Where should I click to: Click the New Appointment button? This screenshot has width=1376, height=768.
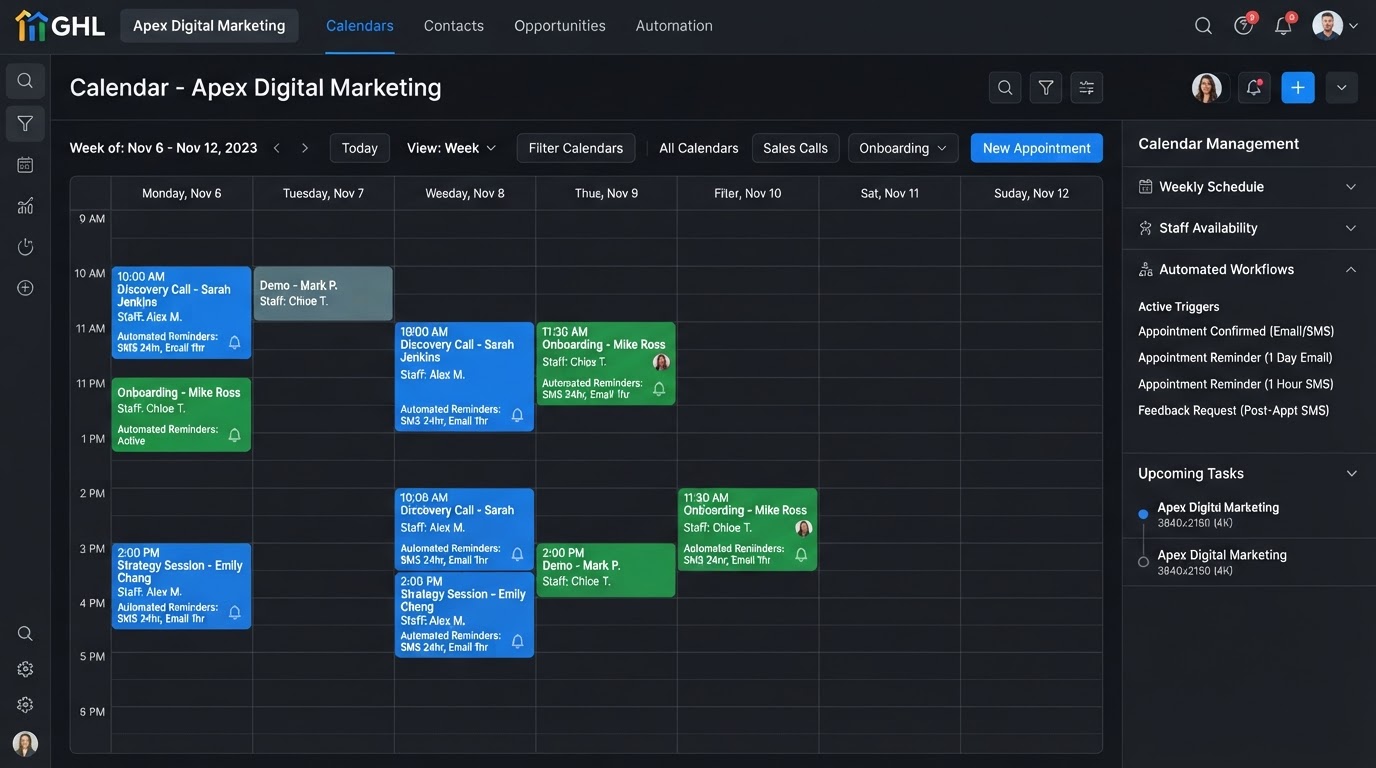tap(1037, 148)
